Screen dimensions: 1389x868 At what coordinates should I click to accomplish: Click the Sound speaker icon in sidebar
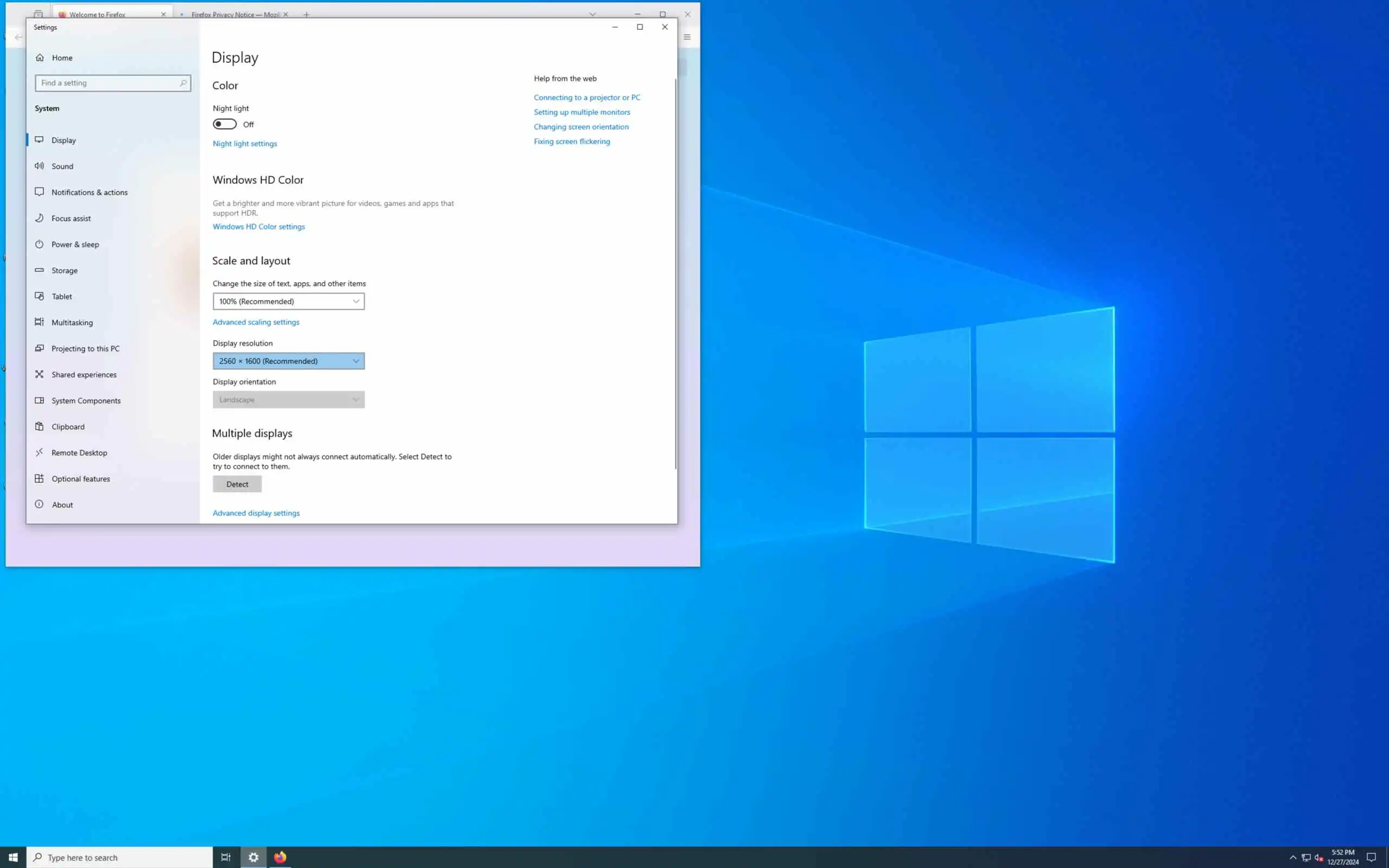pyautogui.click(x=39, y=166)
